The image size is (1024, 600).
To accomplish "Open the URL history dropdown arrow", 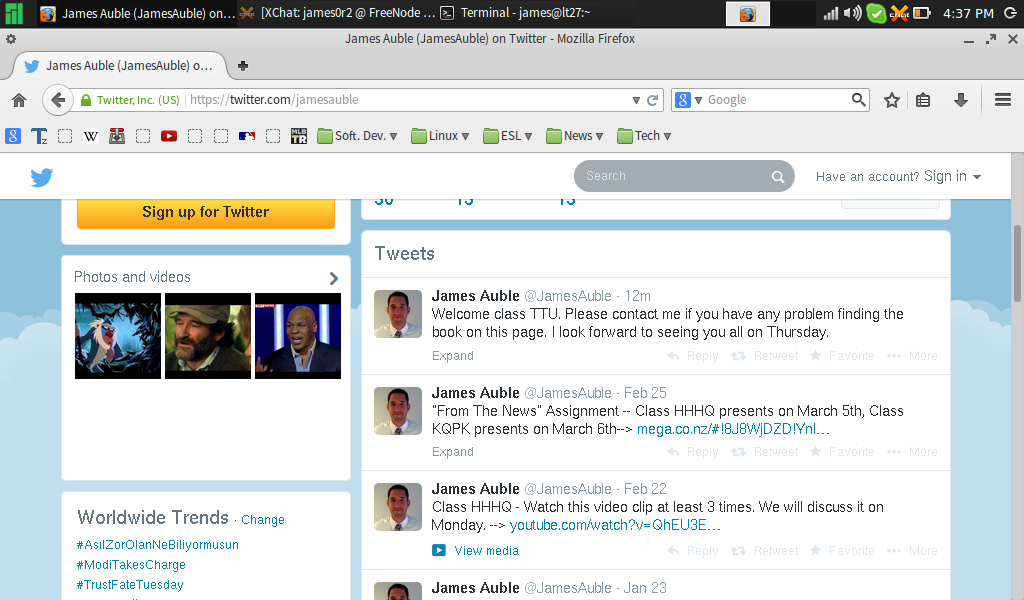I will tap(636, 100).
